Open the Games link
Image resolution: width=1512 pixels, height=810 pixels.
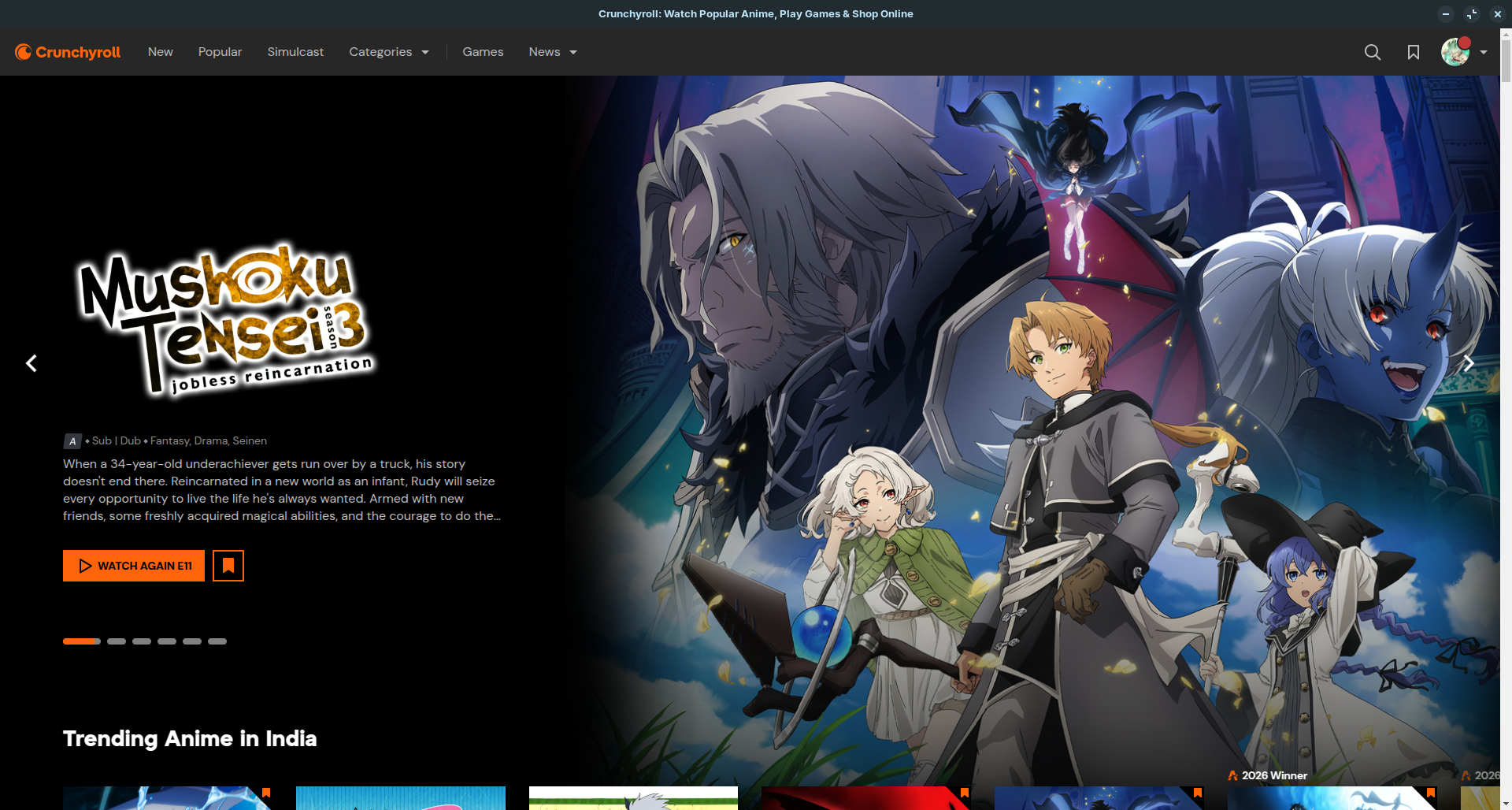pos(483,52)
